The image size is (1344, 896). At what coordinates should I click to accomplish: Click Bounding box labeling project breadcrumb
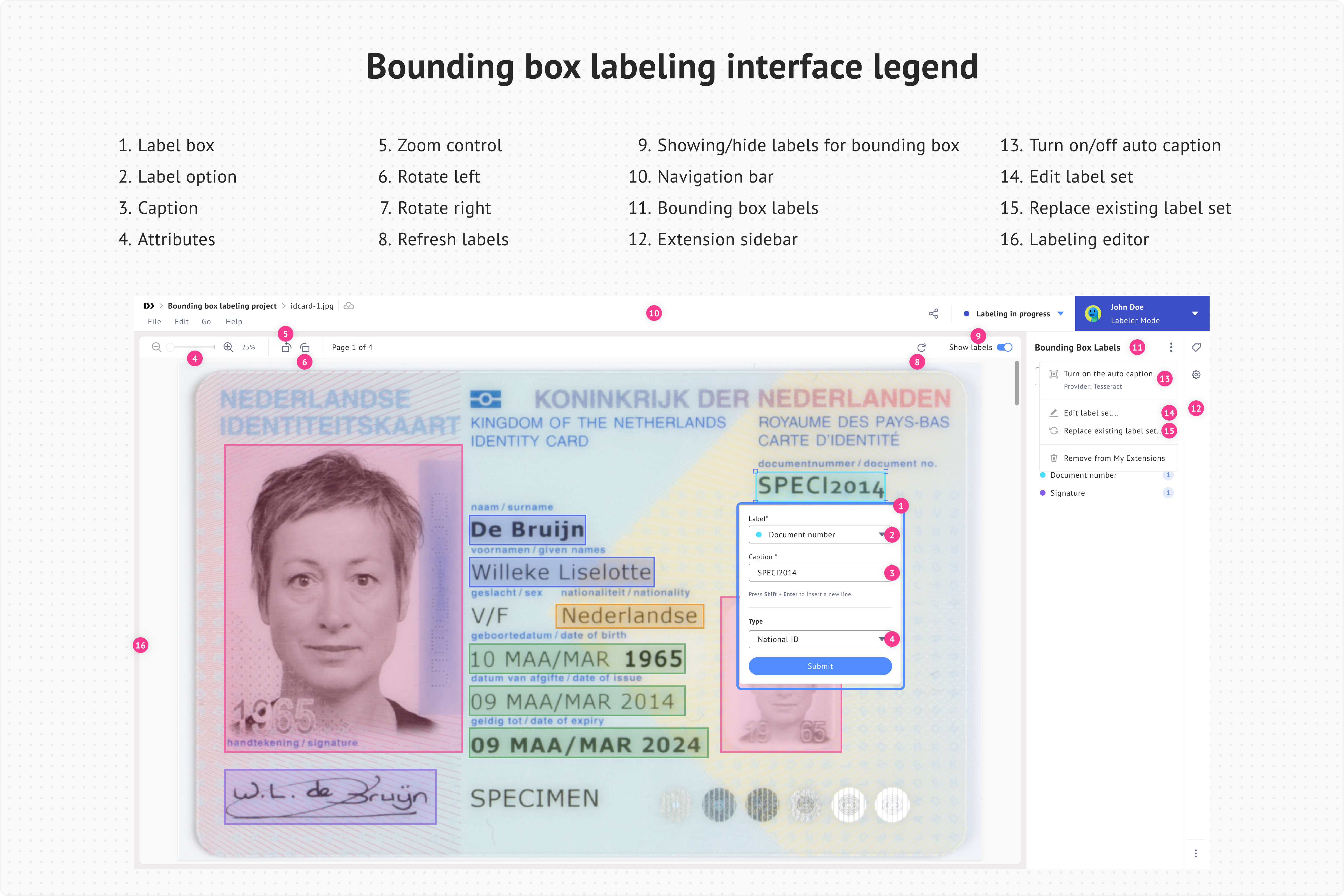[x=222, y=306]
